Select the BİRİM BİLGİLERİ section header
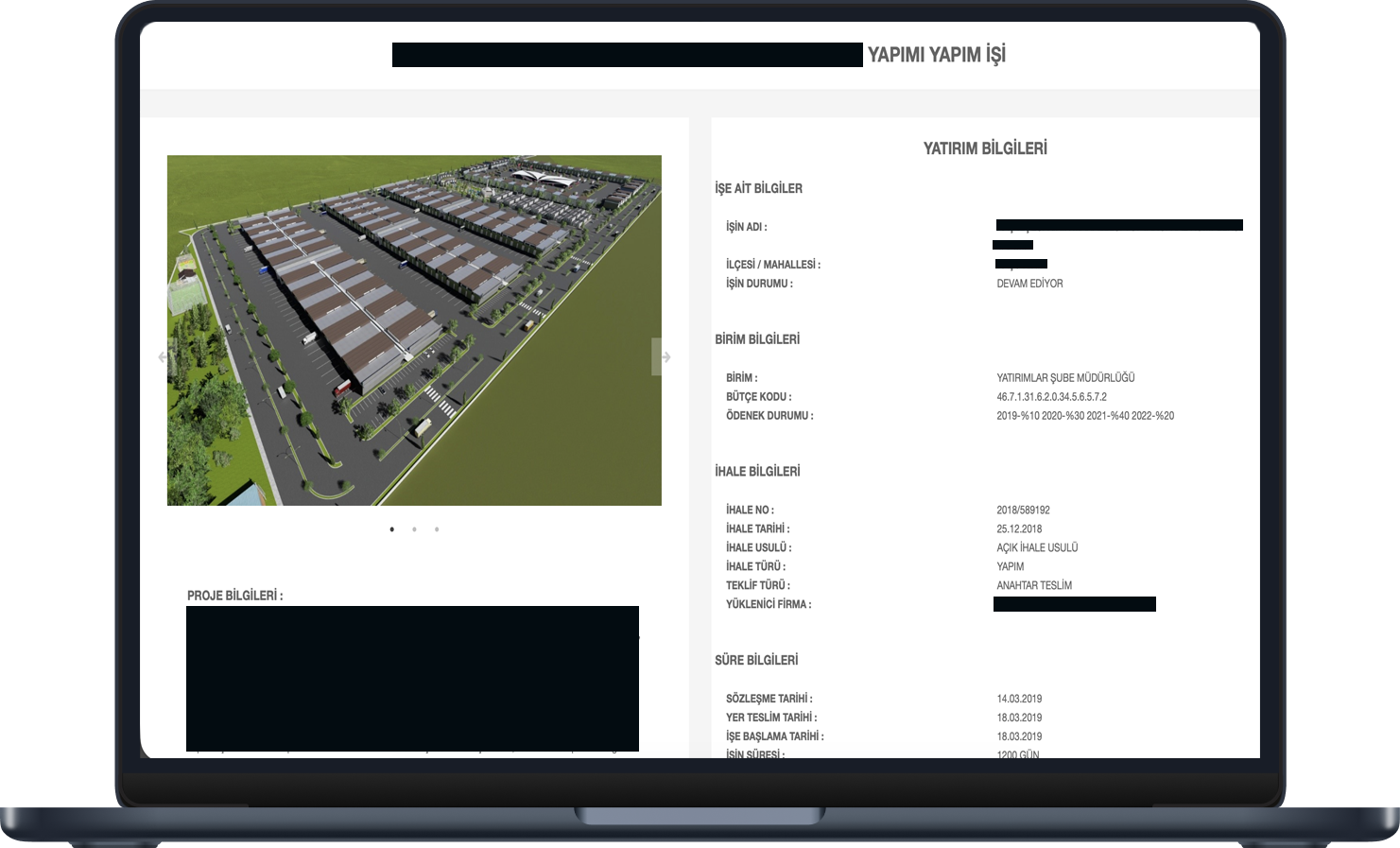The image size is (1400, 848). (x=757, y=339)
